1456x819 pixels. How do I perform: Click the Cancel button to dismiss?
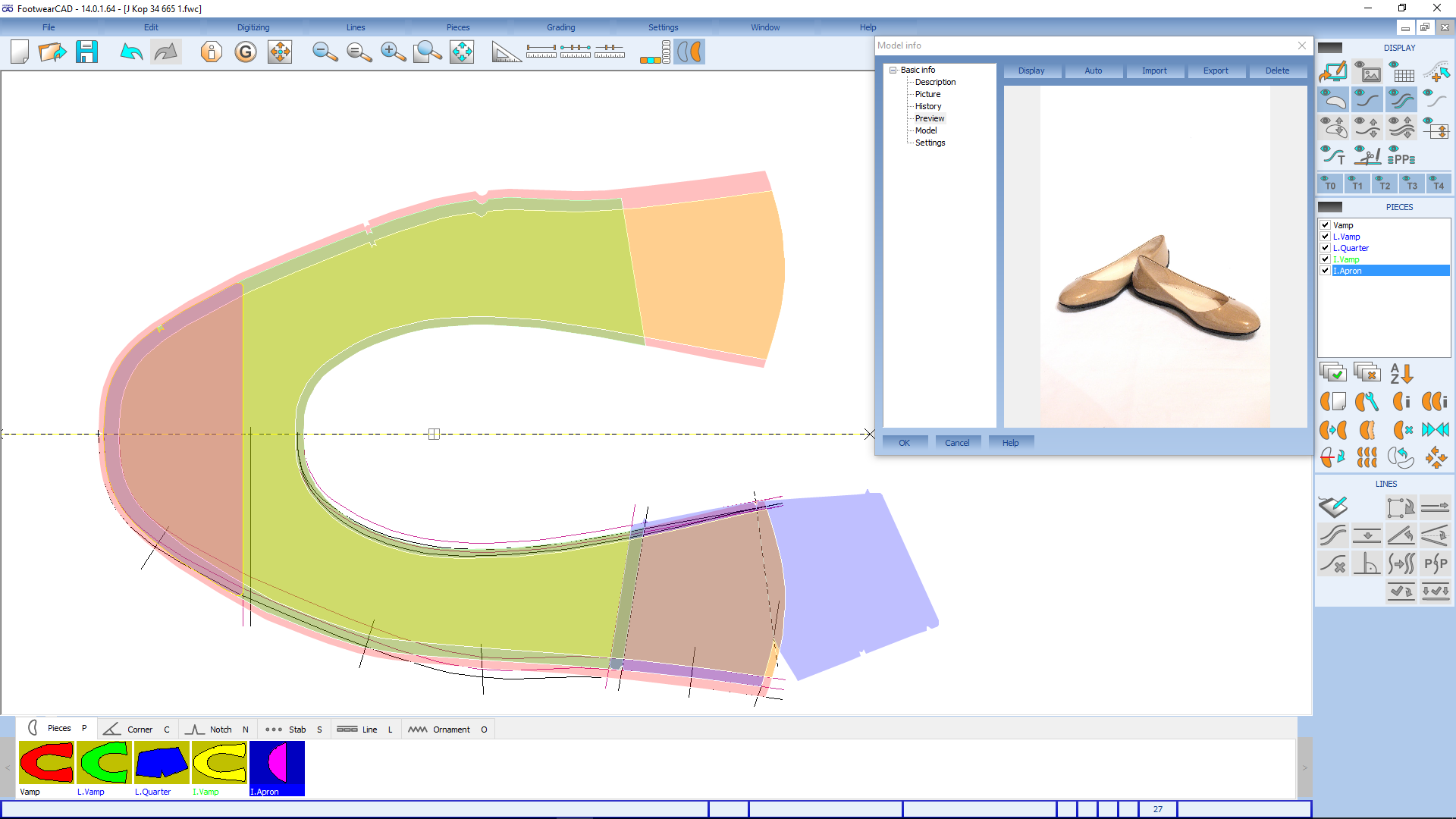point(956,443)
